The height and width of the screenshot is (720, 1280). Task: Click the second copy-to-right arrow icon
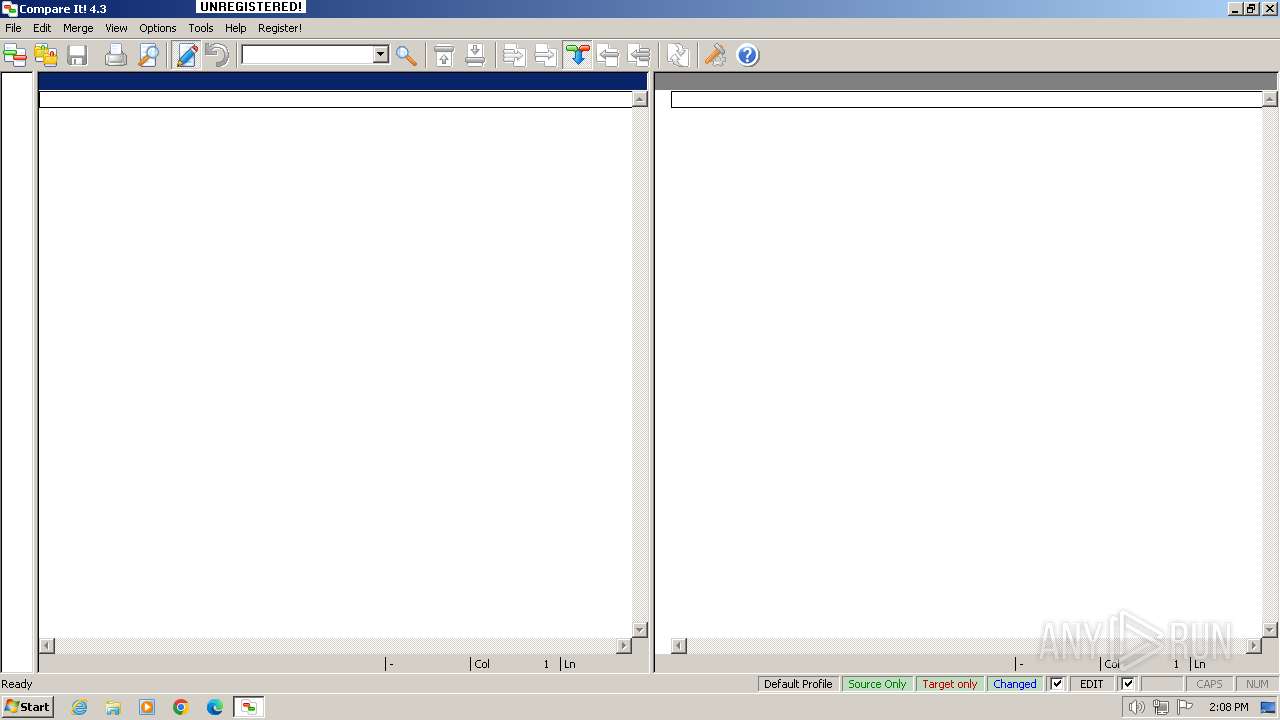pos(545,55)
